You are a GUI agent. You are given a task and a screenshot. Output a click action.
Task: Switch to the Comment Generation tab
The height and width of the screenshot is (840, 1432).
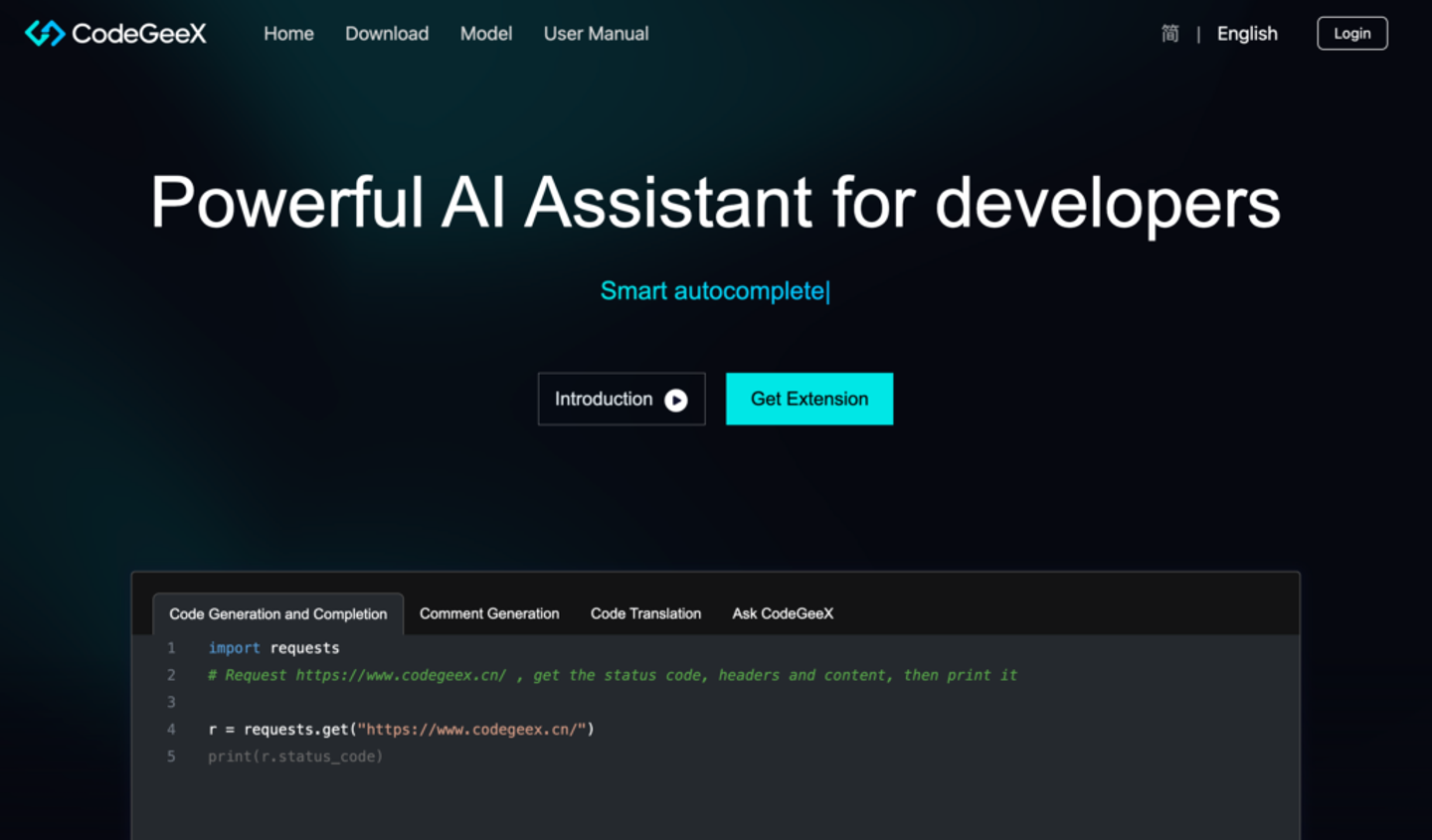[489, 613]
